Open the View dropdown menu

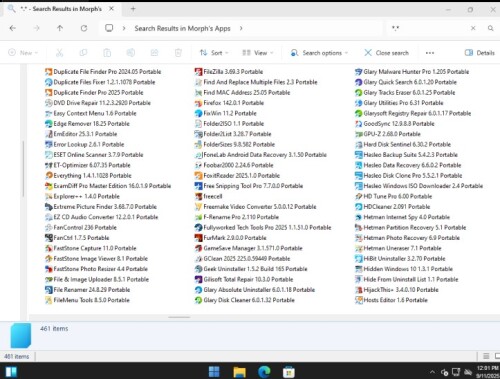258,53
